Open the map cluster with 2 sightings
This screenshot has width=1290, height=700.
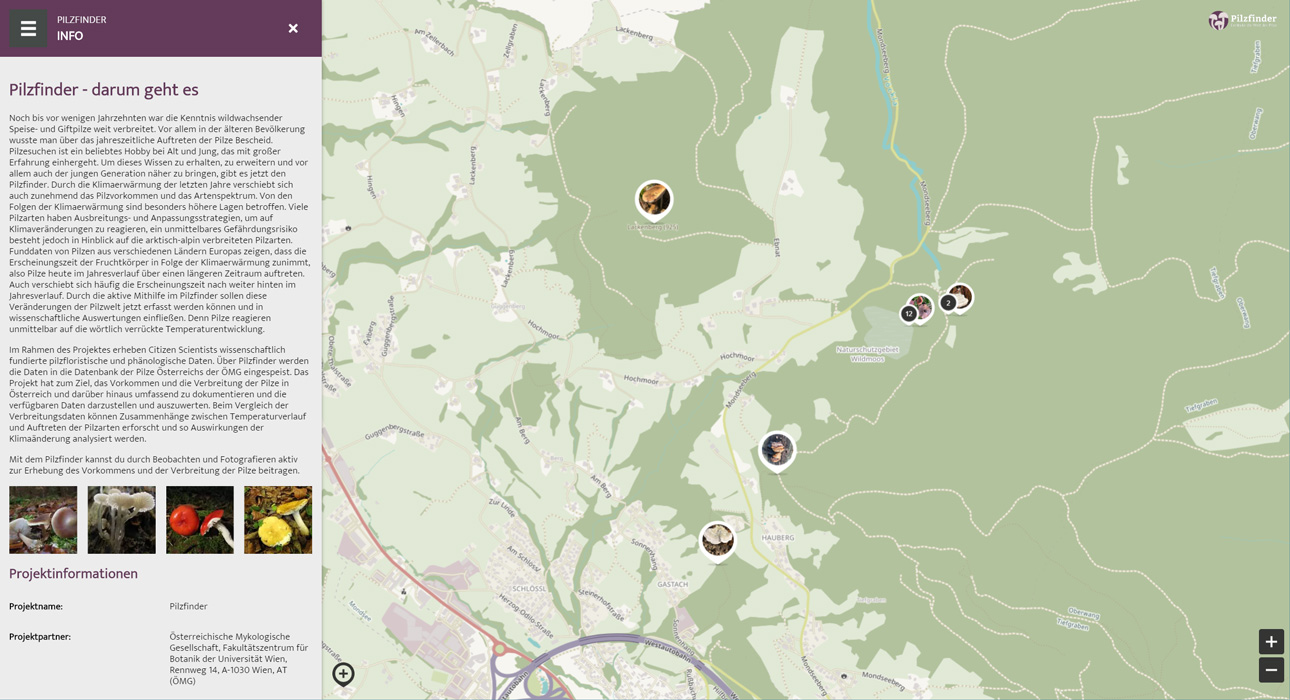click(948, 303)
